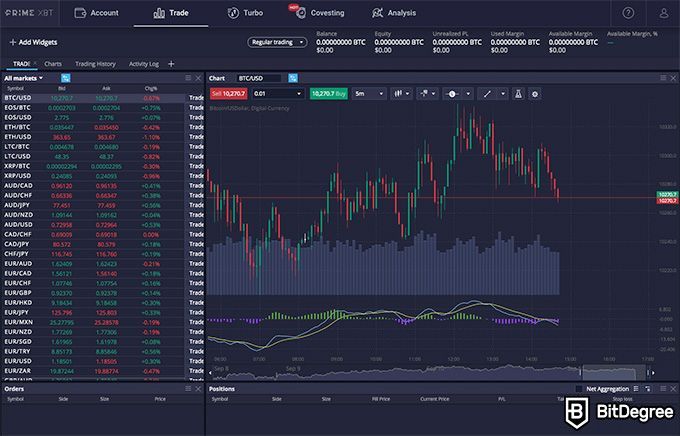Select the line drawing tool icon
This screenshot has height=436, width=680.
click(487, 94)
